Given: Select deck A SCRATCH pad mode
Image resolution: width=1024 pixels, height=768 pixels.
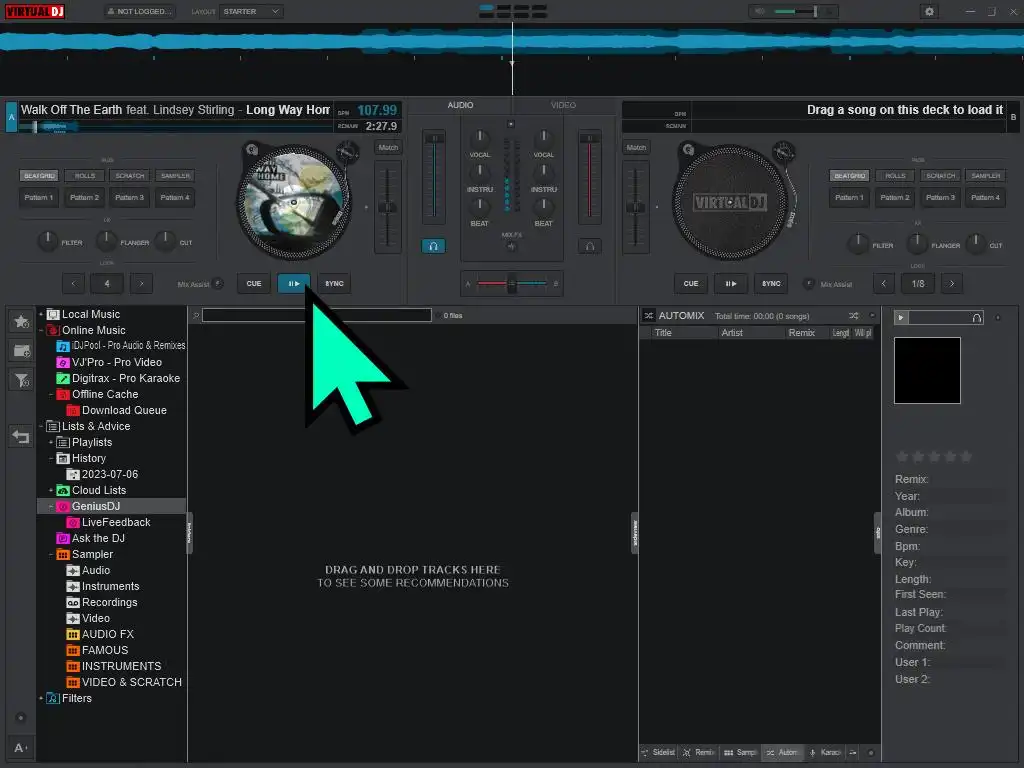Looking at the screenshot, I should click(130, 176).
